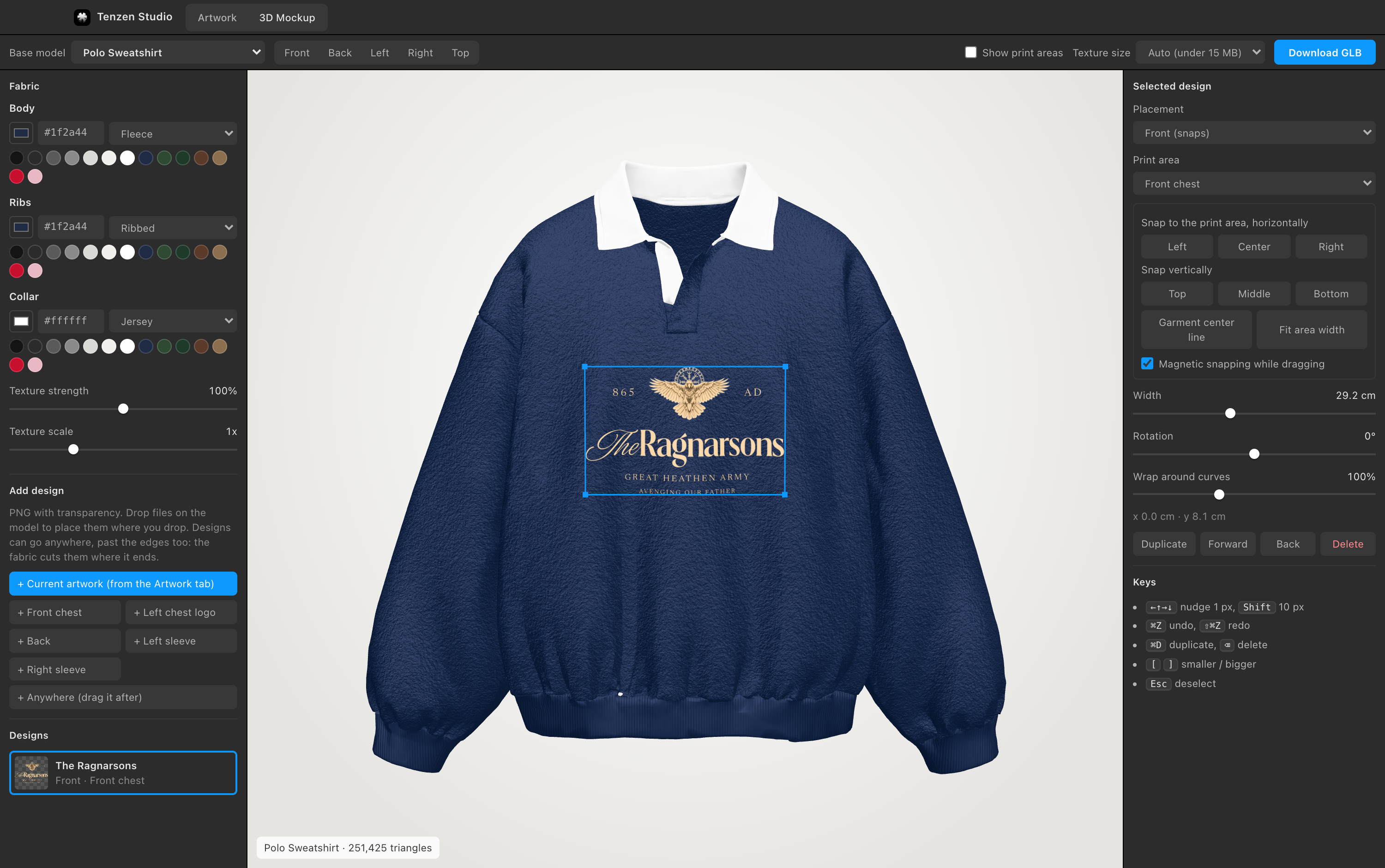Click the Rotation slider handle
The height and width of the screenshot is (868, 1385).
pos(1254,454)
